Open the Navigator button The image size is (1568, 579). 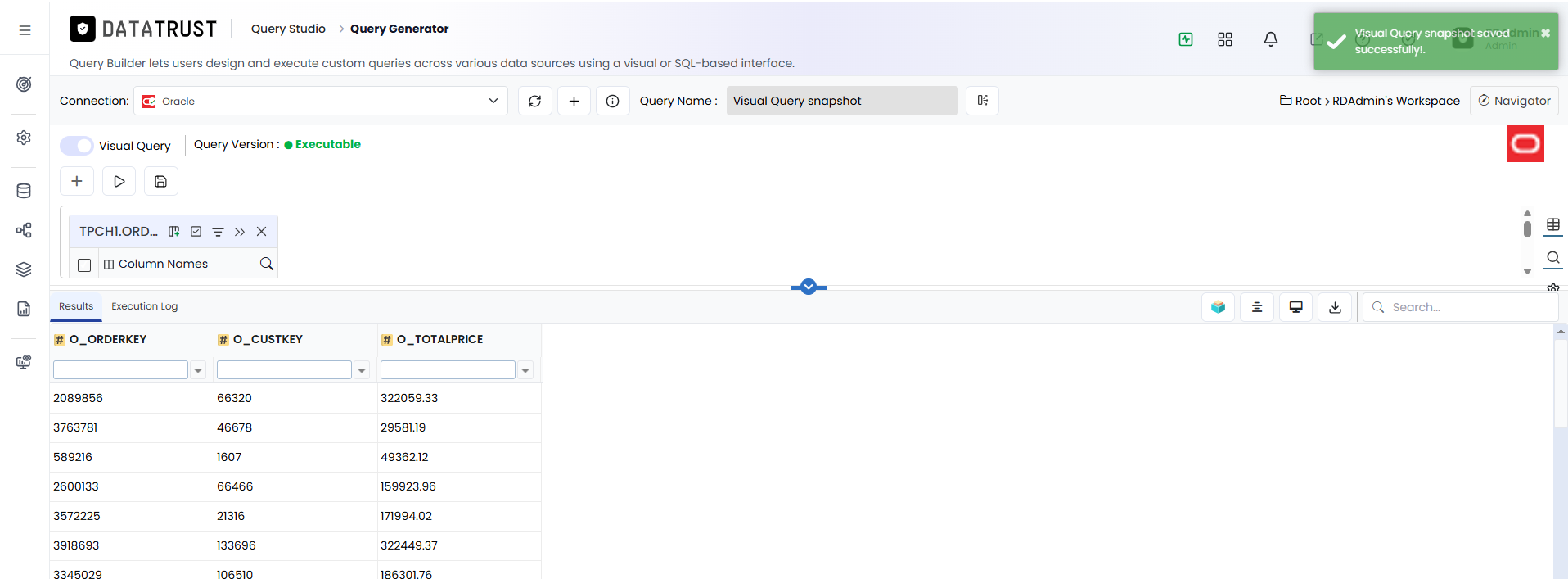[x=1514, y=101]
